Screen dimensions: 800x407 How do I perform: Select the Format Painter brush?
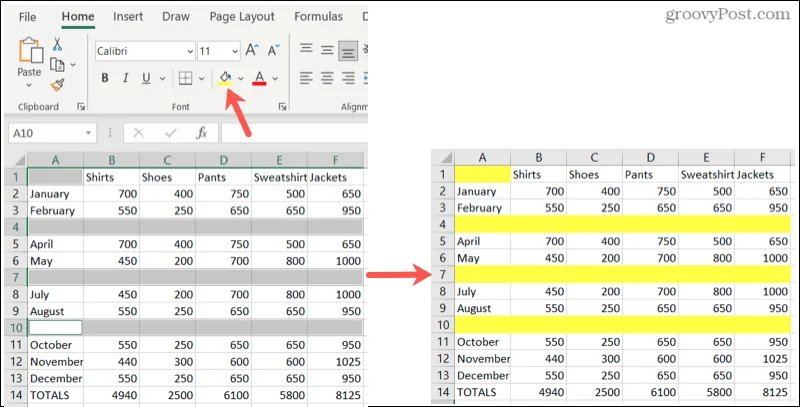coord(57,85)
